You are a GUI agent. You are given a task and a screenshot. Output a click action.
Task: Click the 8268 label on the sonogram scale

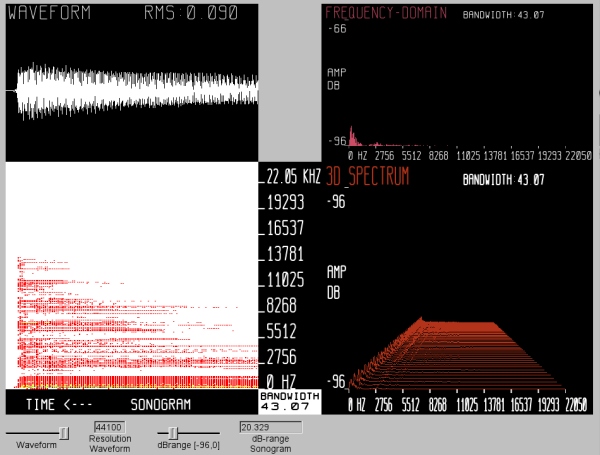282,305
